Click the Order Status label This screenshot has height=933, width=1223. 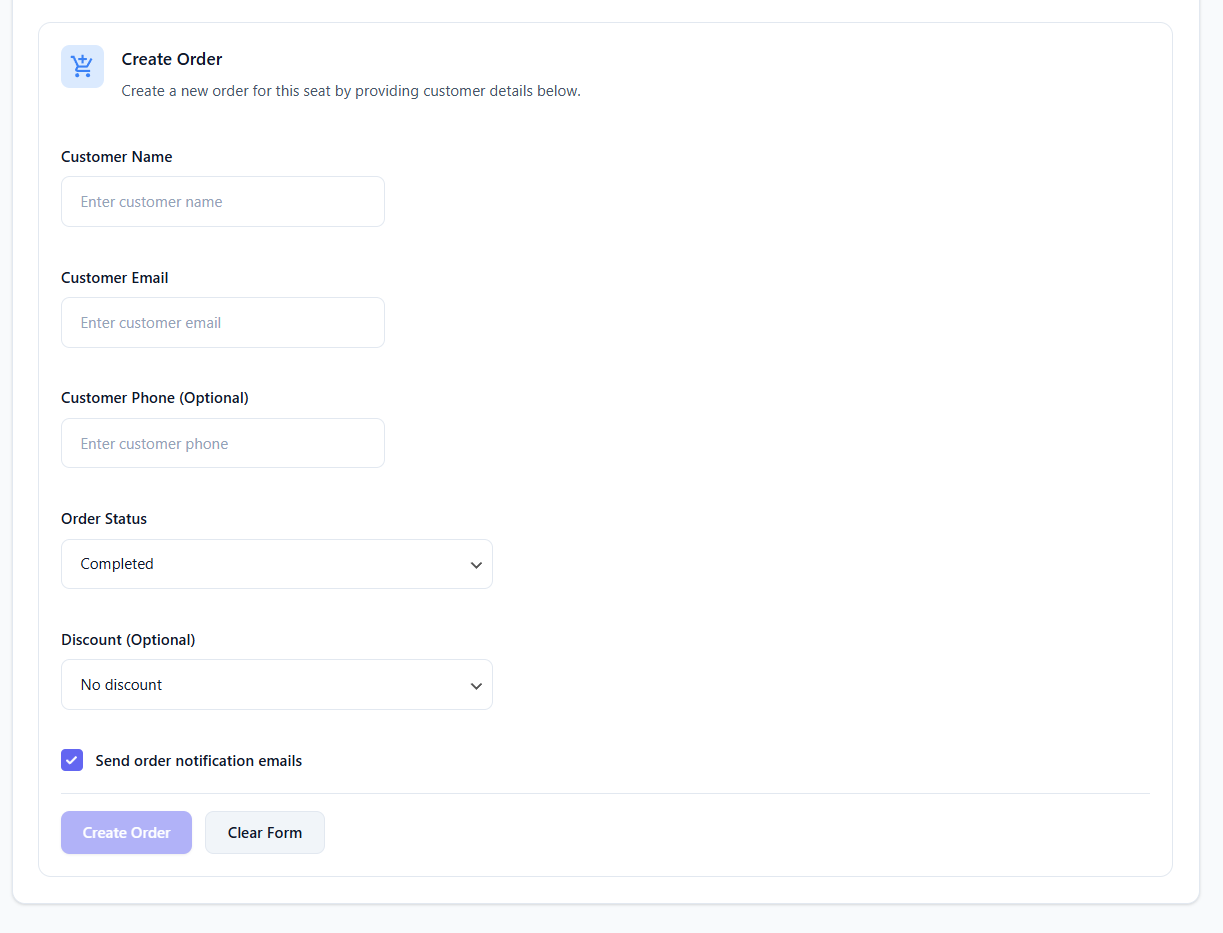[104, 519]
